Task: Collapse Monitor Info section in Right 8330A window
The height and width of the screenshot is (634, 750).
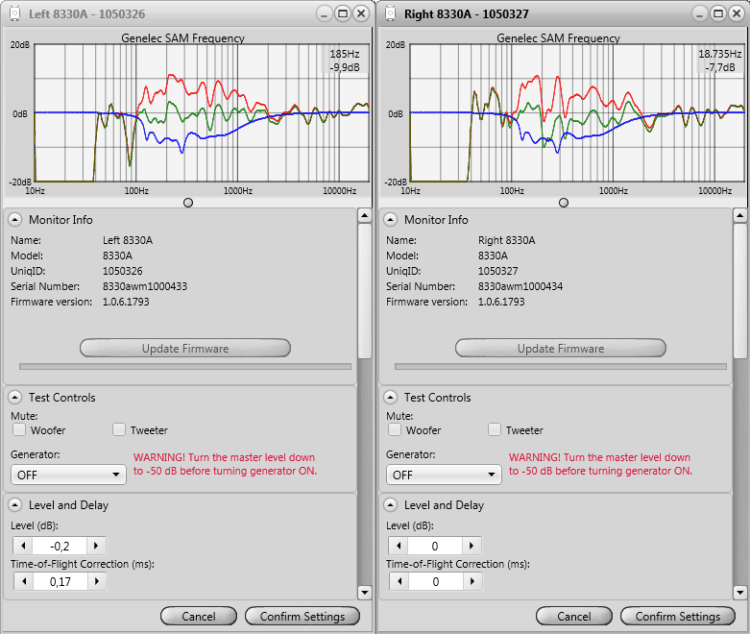Action: pos(391,220)
